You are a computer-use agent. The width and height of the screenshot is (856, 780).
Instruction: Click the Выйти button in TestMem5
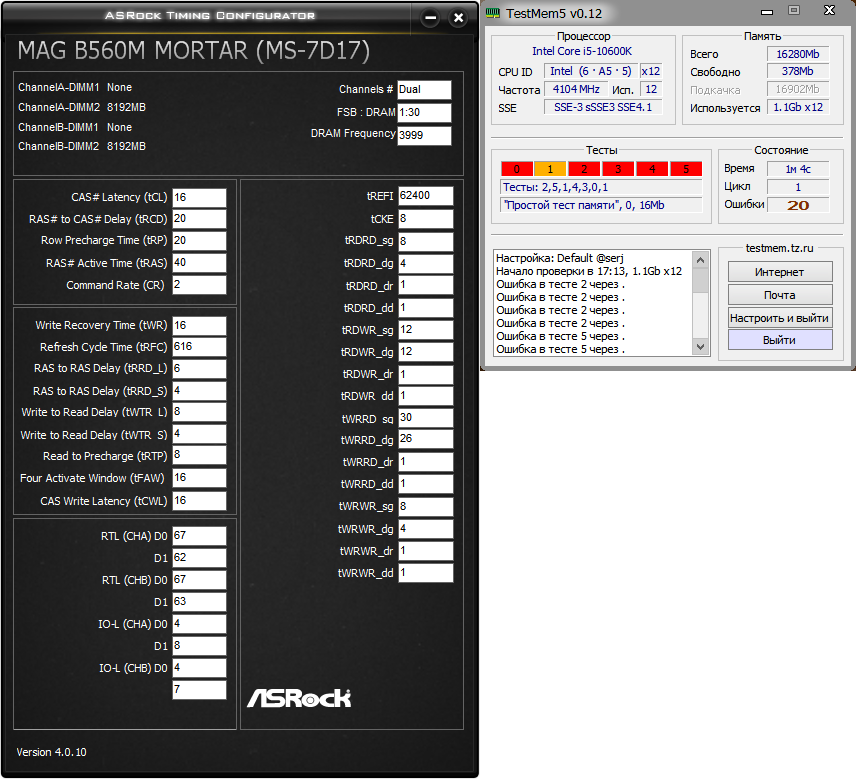(x=780, y=340)
